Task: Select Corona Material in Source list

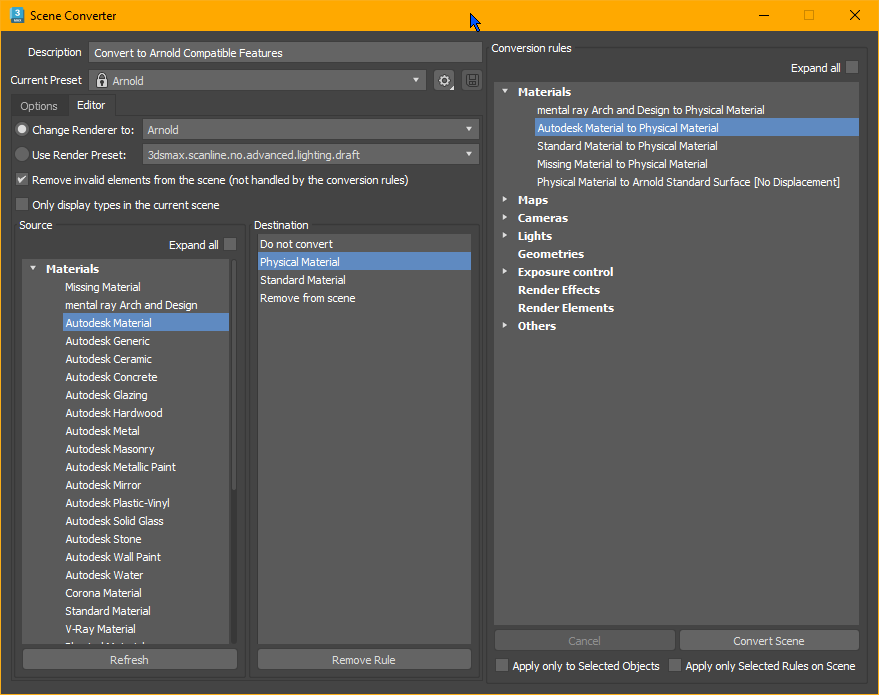Action: click(146, 592)
